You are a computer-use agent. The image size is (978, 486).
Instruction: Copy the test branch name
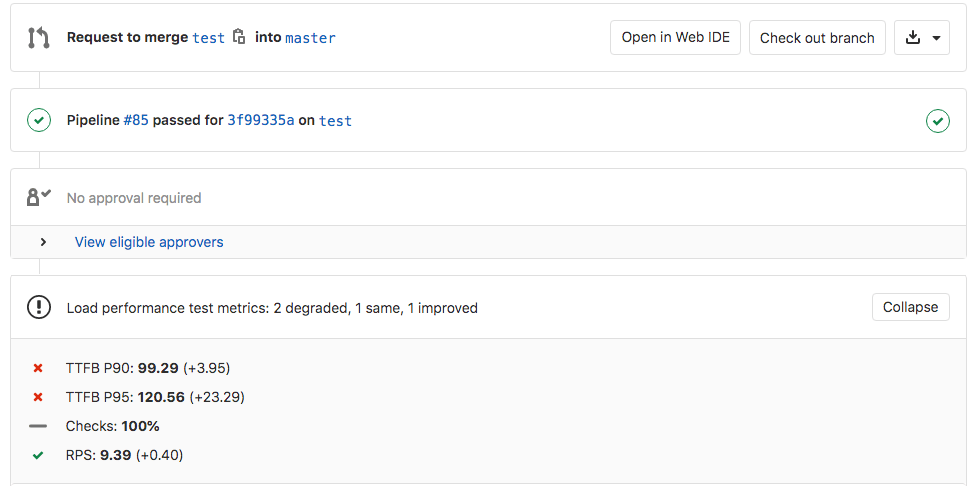(239, 37)
